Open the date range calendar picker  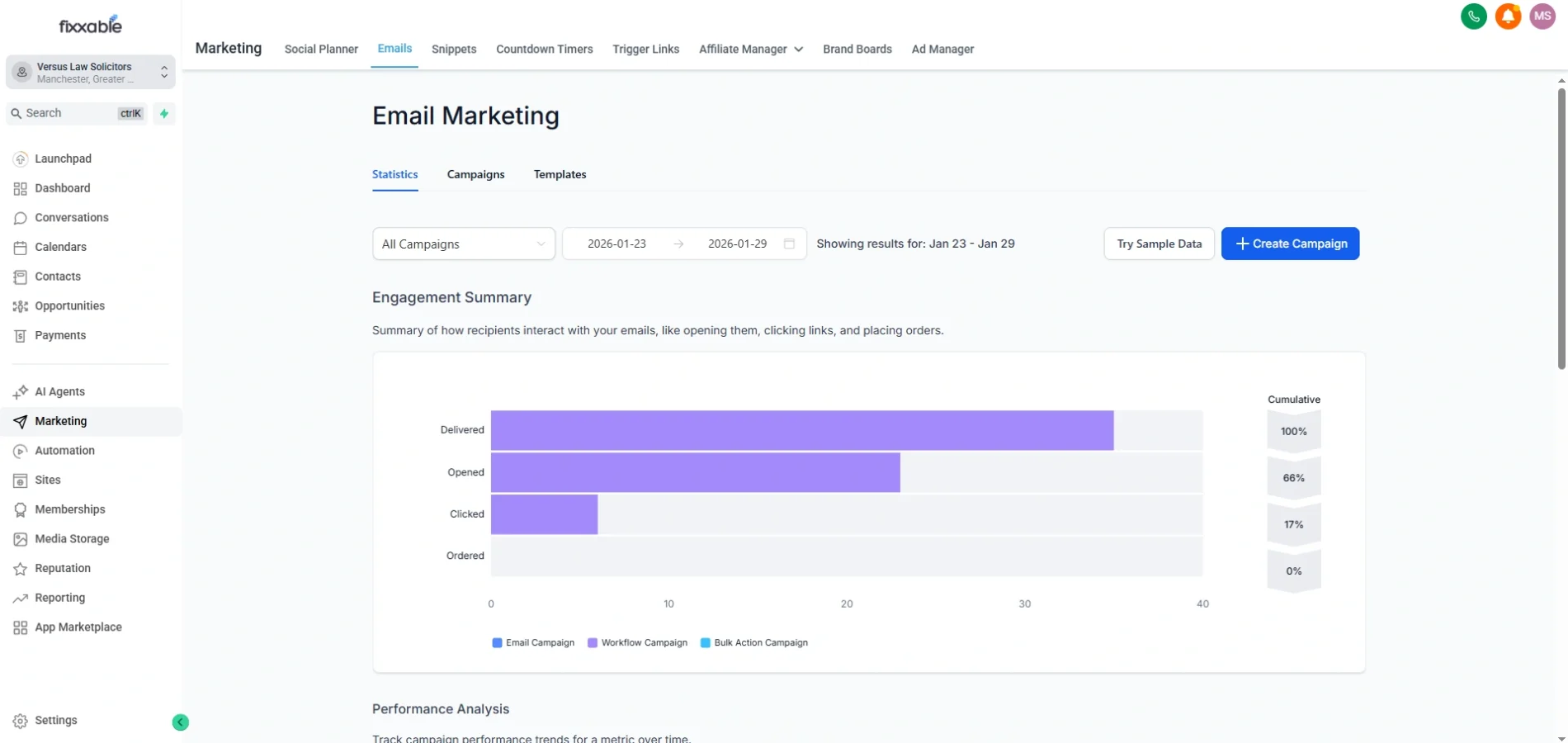pyautogui.click(x=788, y=244)
